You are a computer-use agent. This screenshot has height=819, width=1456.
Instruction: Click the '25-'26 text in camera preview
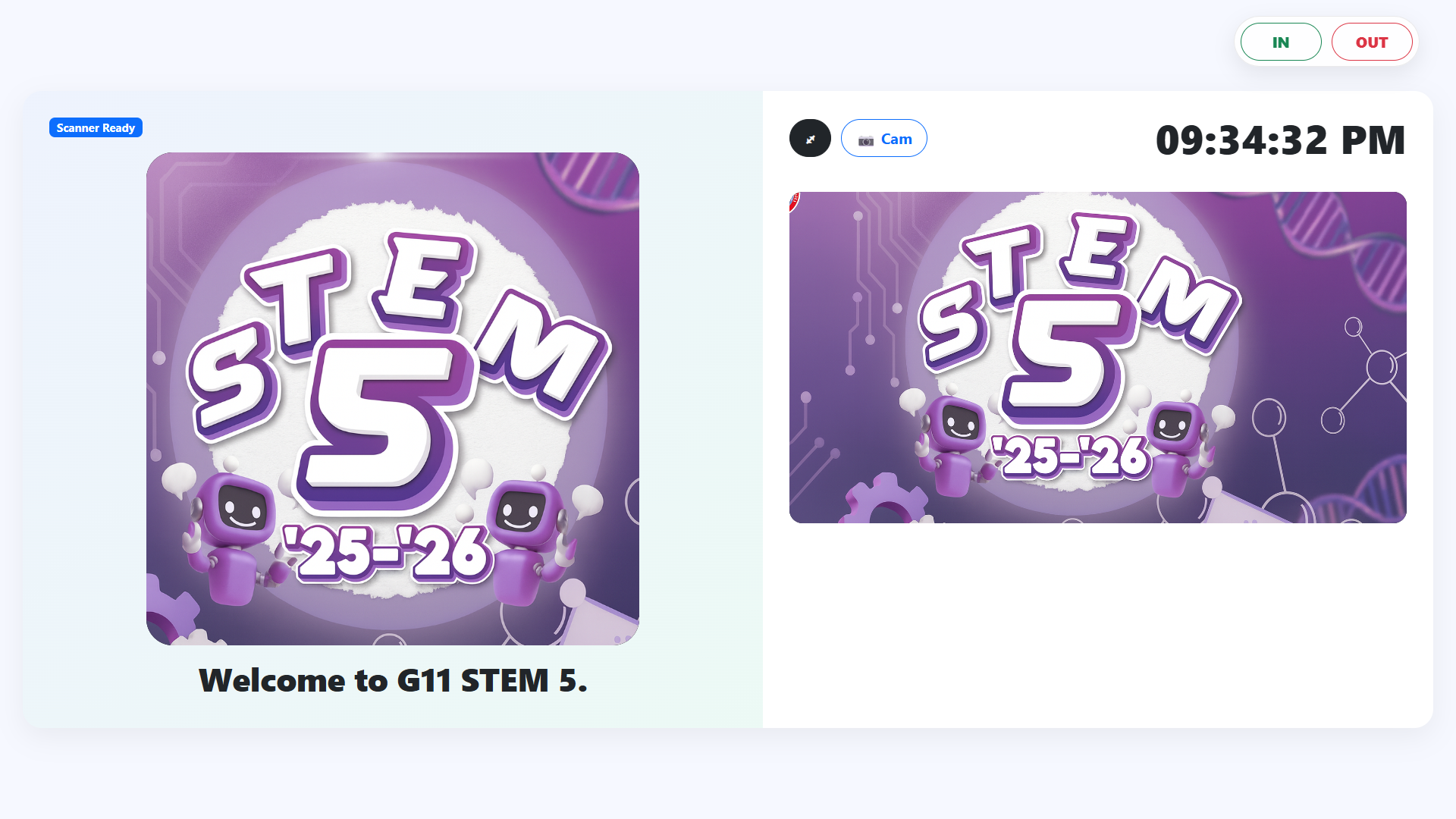pyautogui.click(x=1072, y=457)
